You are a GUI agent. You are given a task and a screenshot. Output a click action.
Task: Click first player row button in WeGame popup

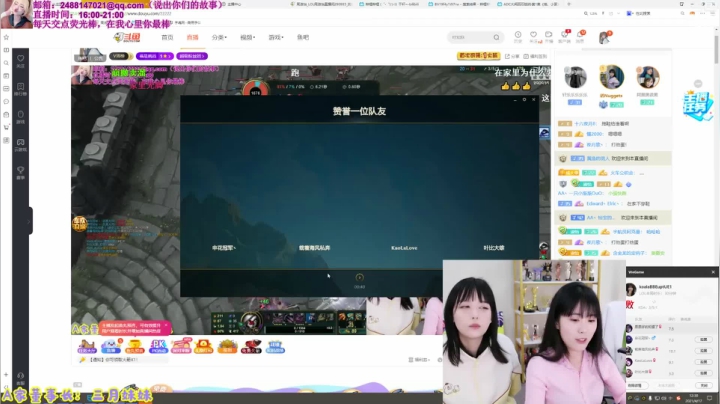tap(703, 339)
